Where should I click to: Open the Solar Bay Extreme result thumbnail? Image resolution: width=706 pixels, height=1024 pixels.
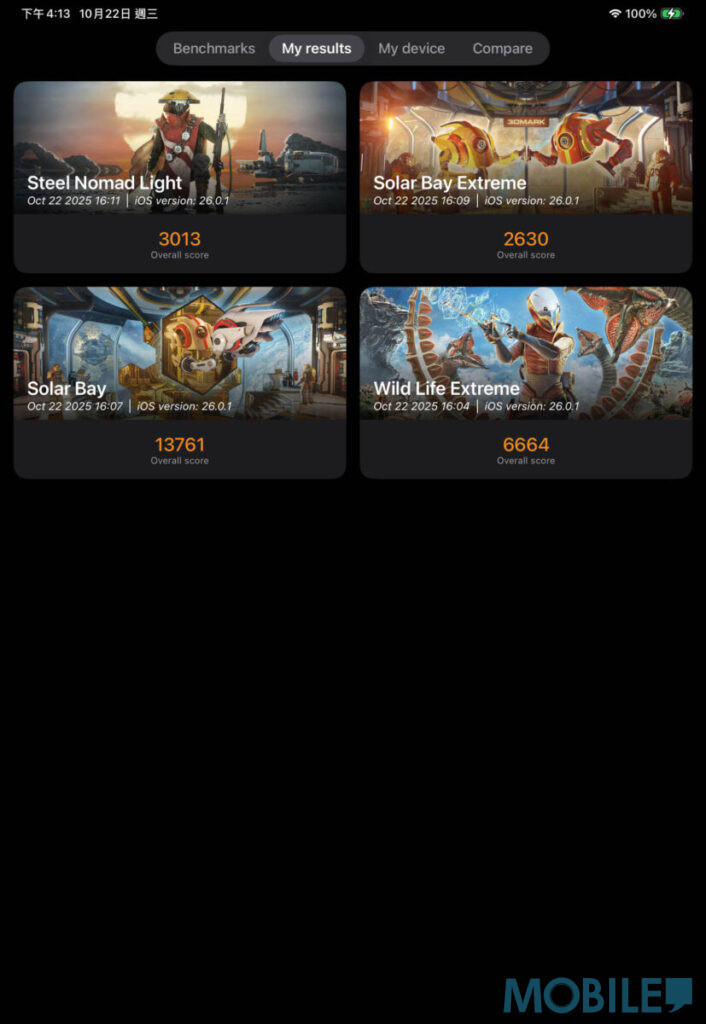(526, 148)
